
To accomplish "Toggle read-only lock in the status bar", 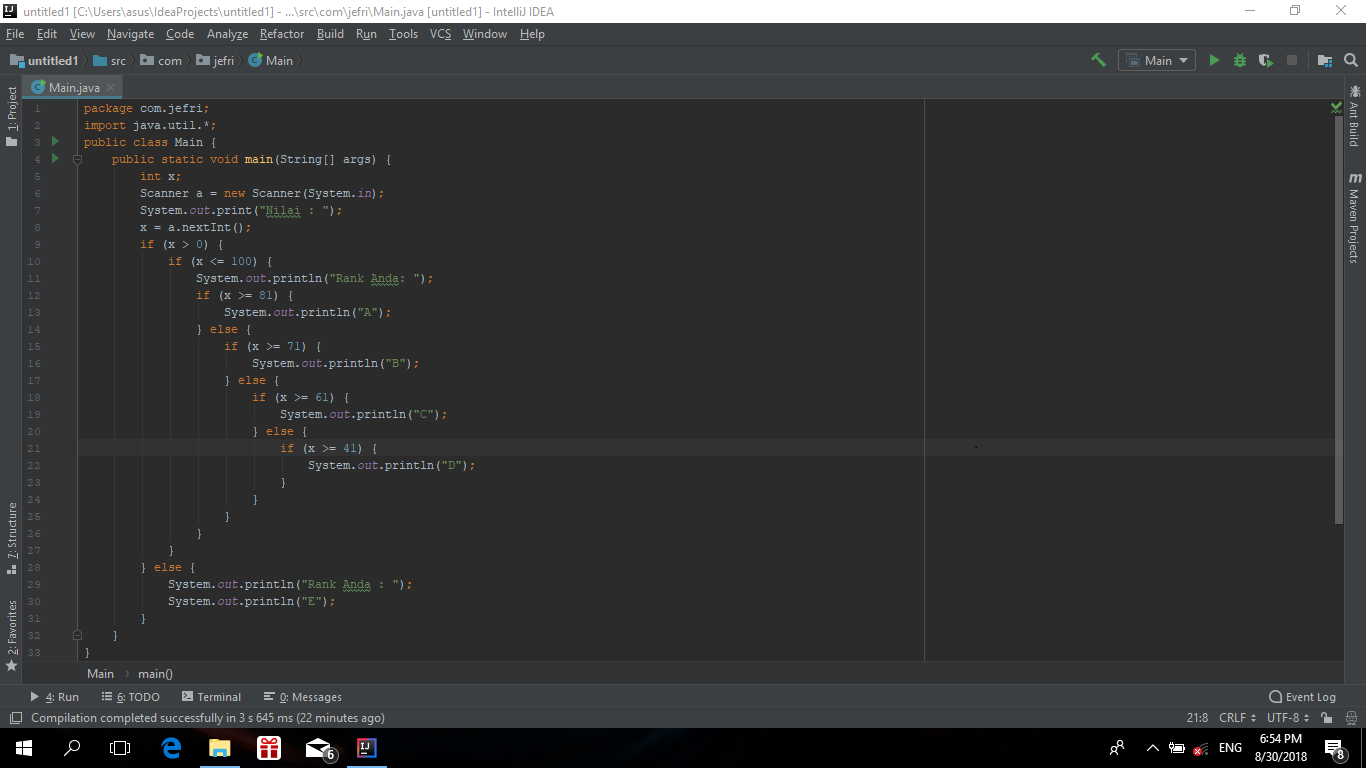I will pyautogui.click(x=1327, y=717).
